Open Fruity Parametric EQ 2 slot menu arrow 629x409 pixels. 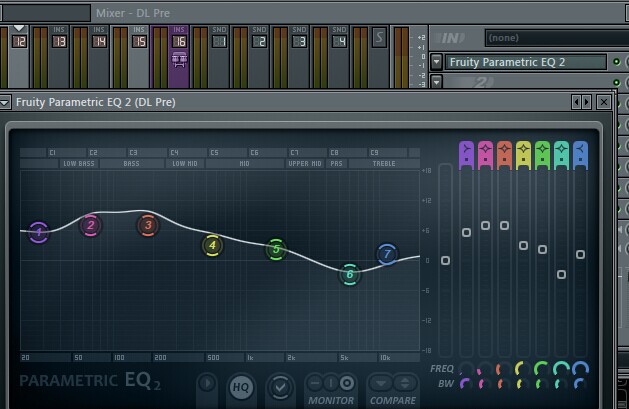pos(436,62)
